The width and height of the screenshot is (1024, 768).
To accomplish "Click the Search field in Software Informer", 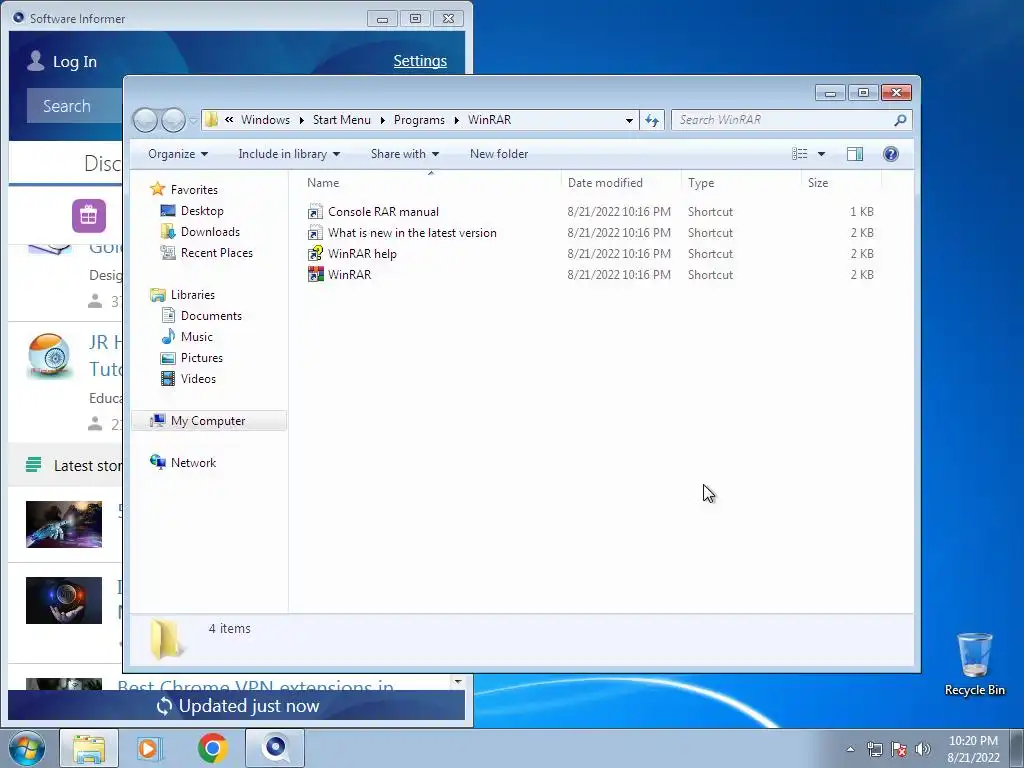I will click(x=74, y=106).
